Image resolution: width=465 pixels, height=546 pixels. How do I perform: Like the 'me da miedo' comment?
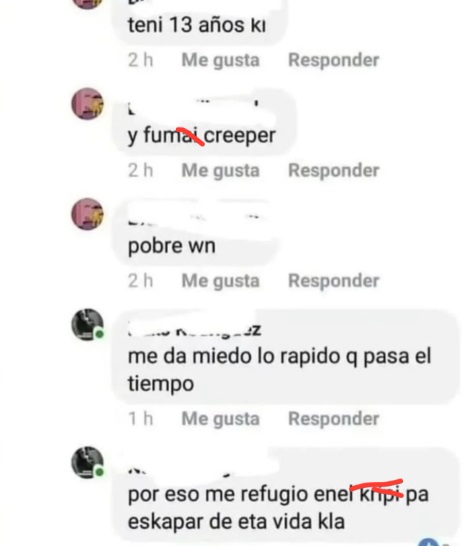(x=220, y=419)
